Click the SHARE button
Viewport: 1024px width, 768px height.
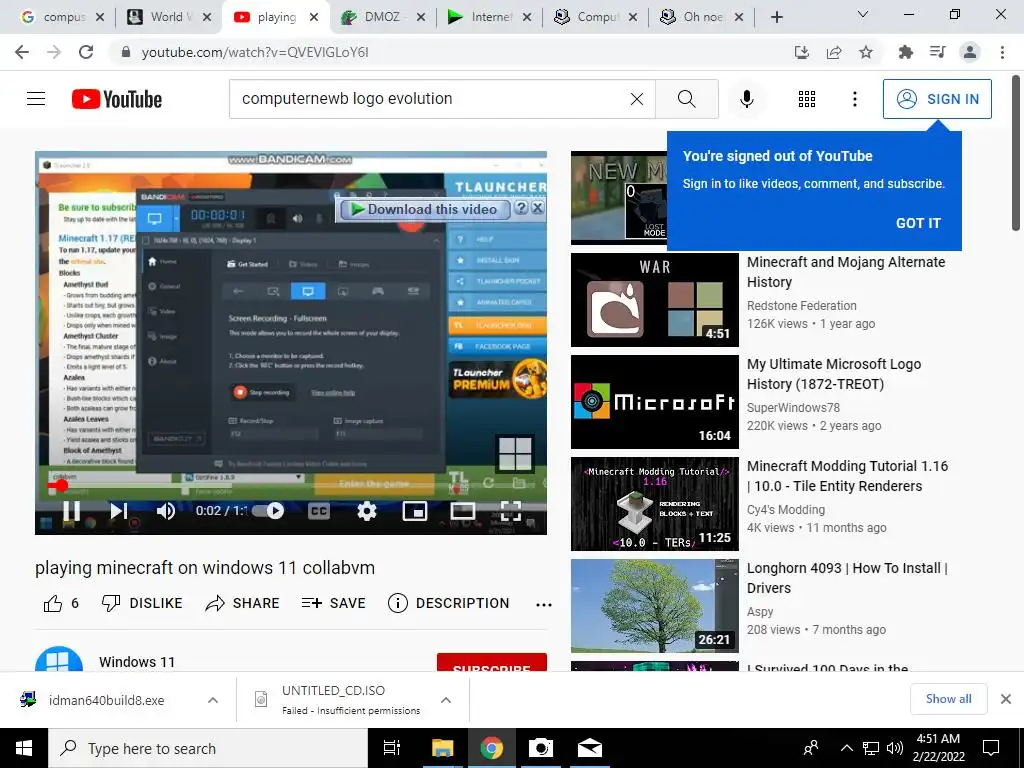(242, 603)
